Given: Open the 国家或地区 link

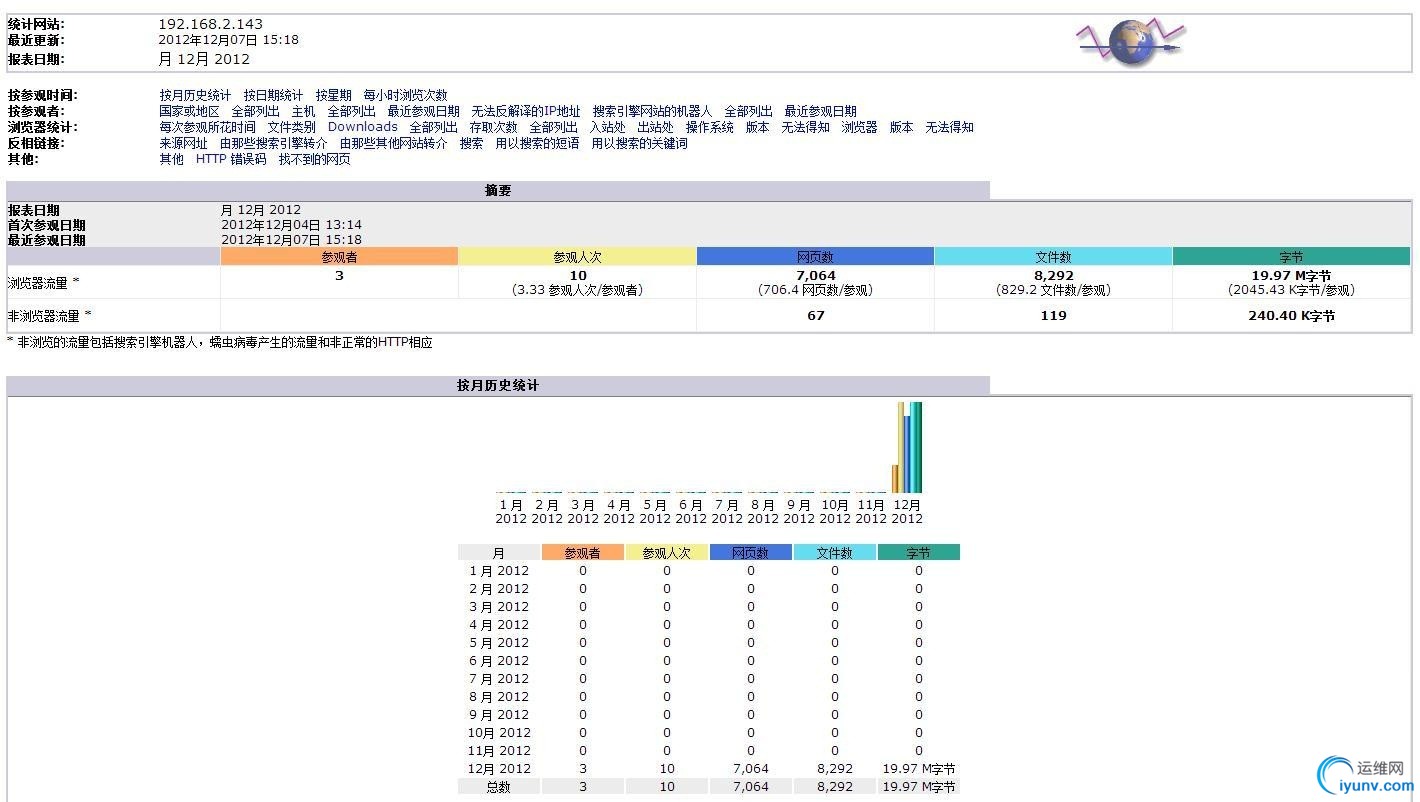Looking at the screenshot, I should point(189,111).
